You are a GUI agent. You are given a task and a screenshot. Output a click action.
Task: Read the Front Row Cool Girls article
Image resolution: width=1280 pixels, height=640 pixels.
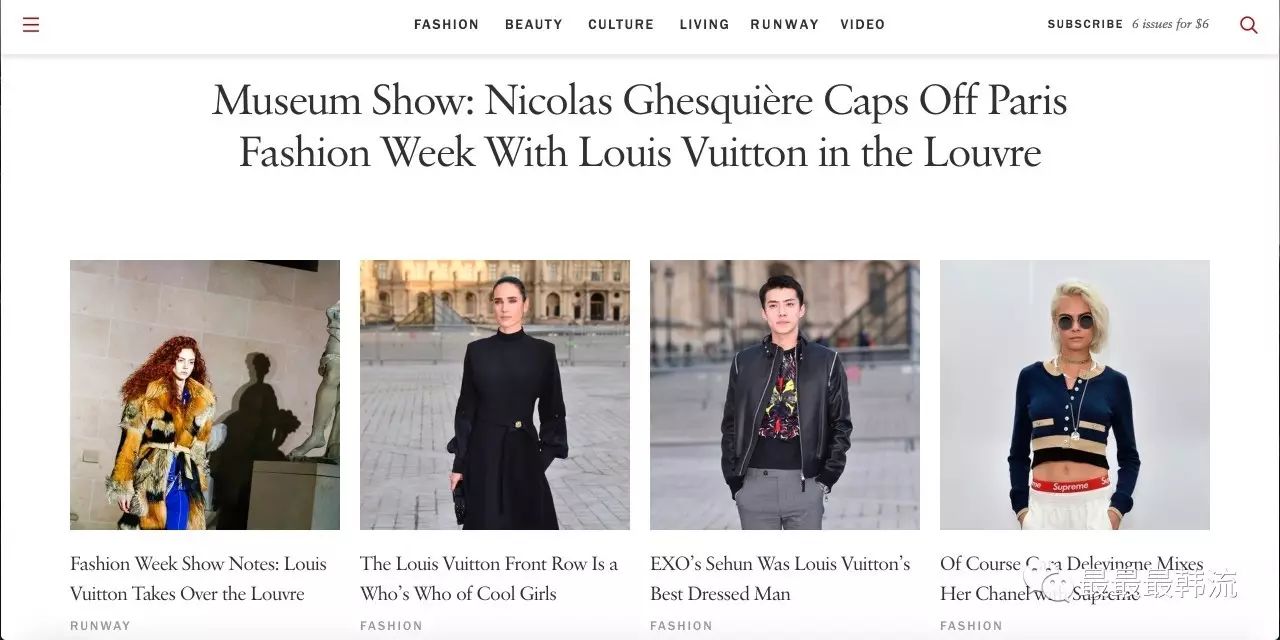pos(489,578)
